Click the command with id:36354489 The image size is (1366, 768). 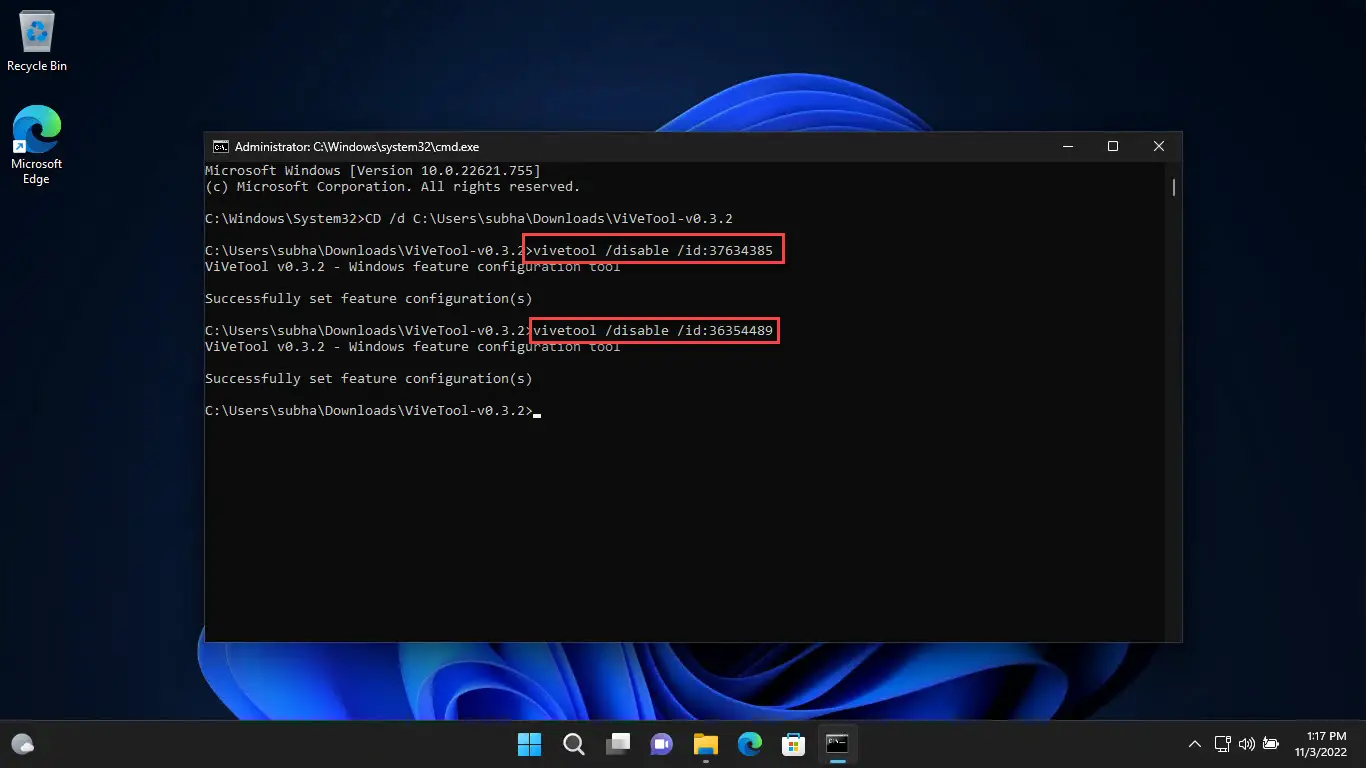coord(654,331)
